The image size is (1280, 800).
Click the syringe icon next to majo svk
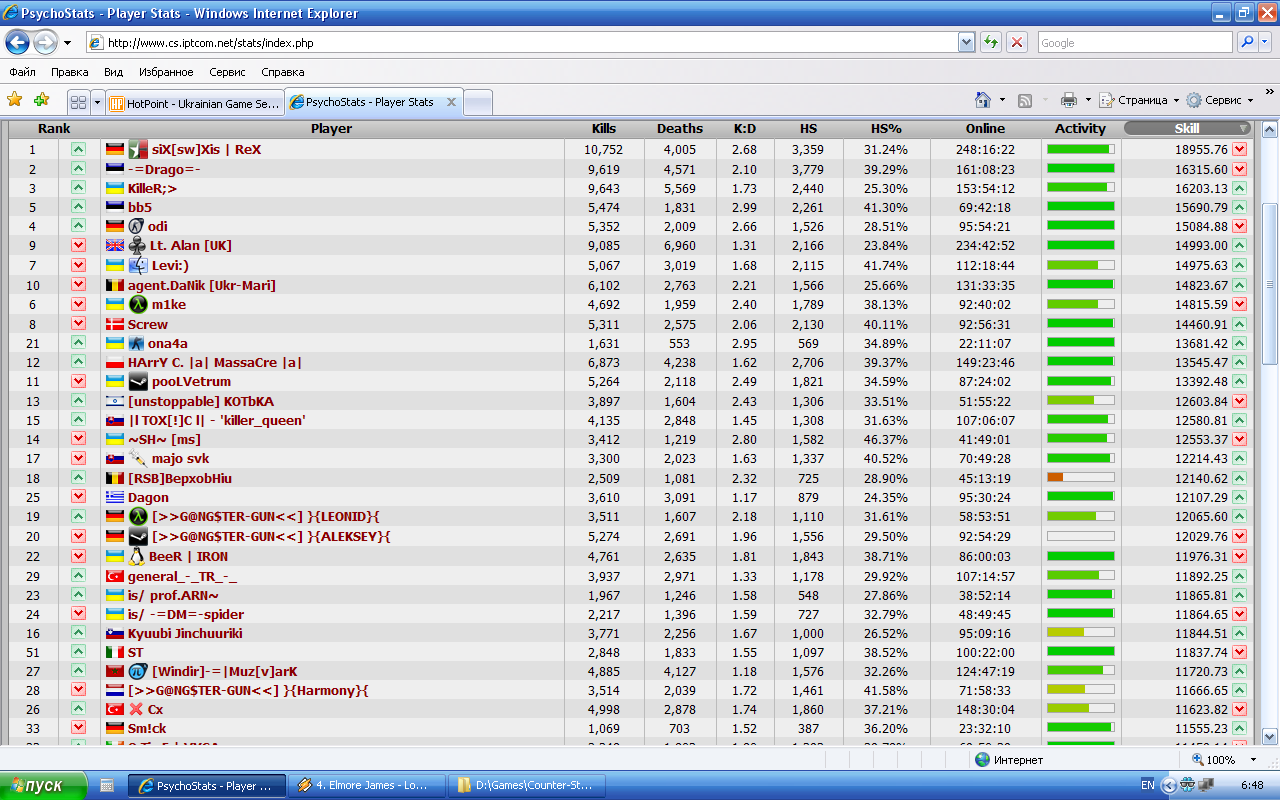(x=138, y=458)
